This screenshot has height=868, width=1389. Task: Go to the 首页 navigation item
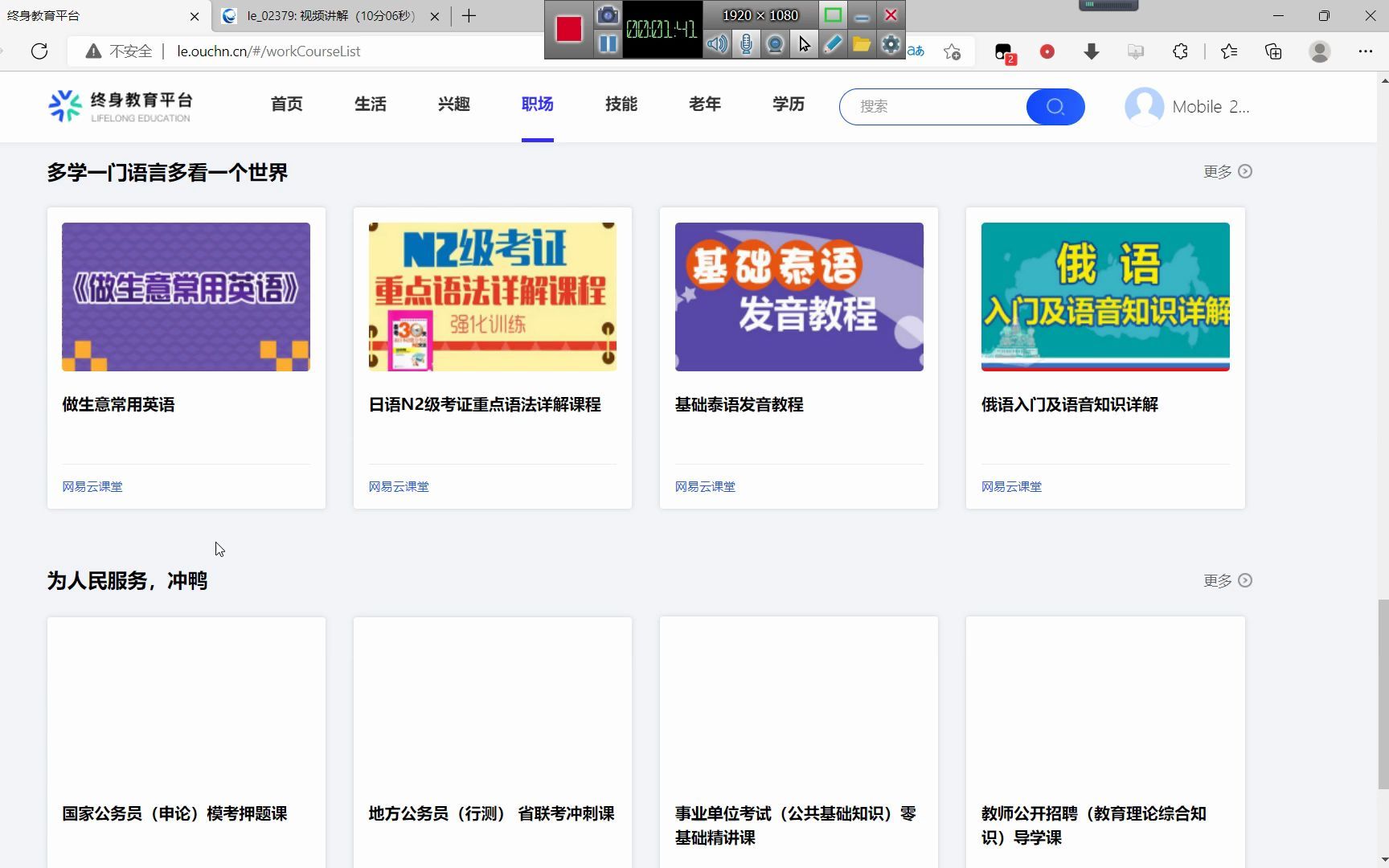[x=287, y=104]
